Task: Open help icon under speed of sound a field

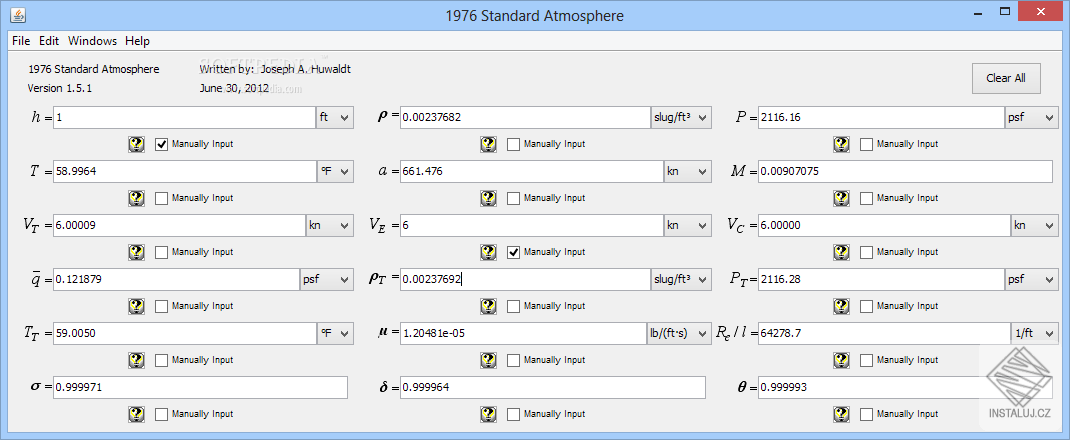Action: (488, 198)
